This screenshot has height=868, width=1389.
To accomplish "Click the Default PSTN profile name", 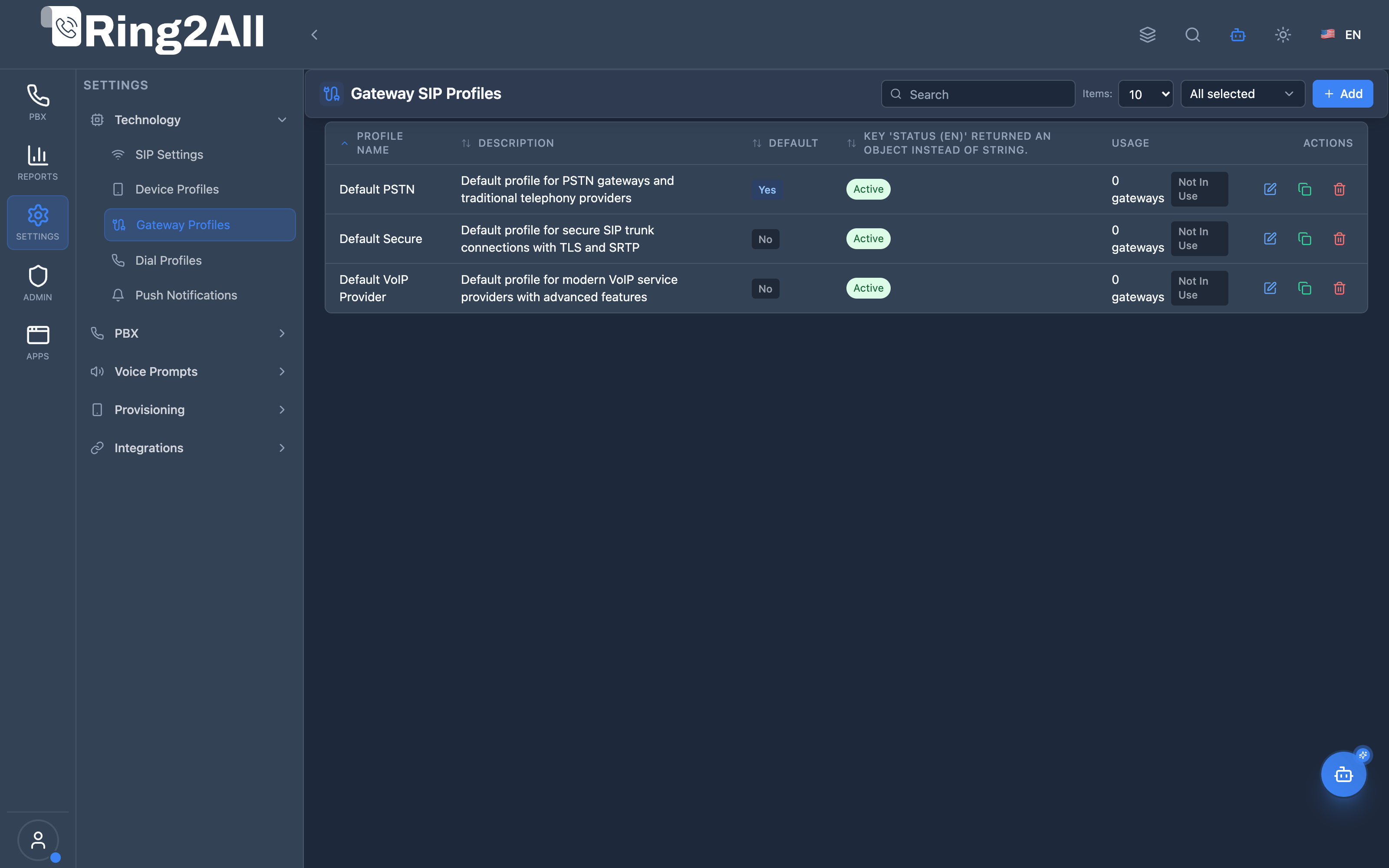I will (377, 190).
